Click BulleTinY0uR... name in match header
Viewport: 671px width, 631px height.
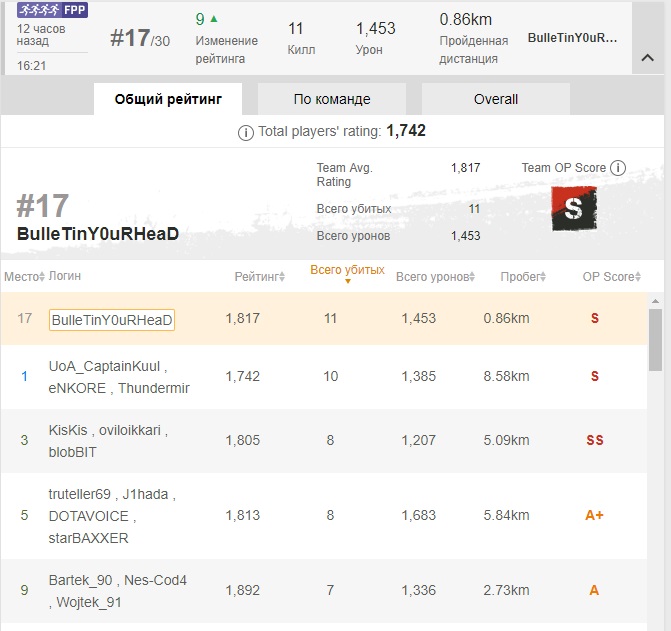[x=573, y=38]
